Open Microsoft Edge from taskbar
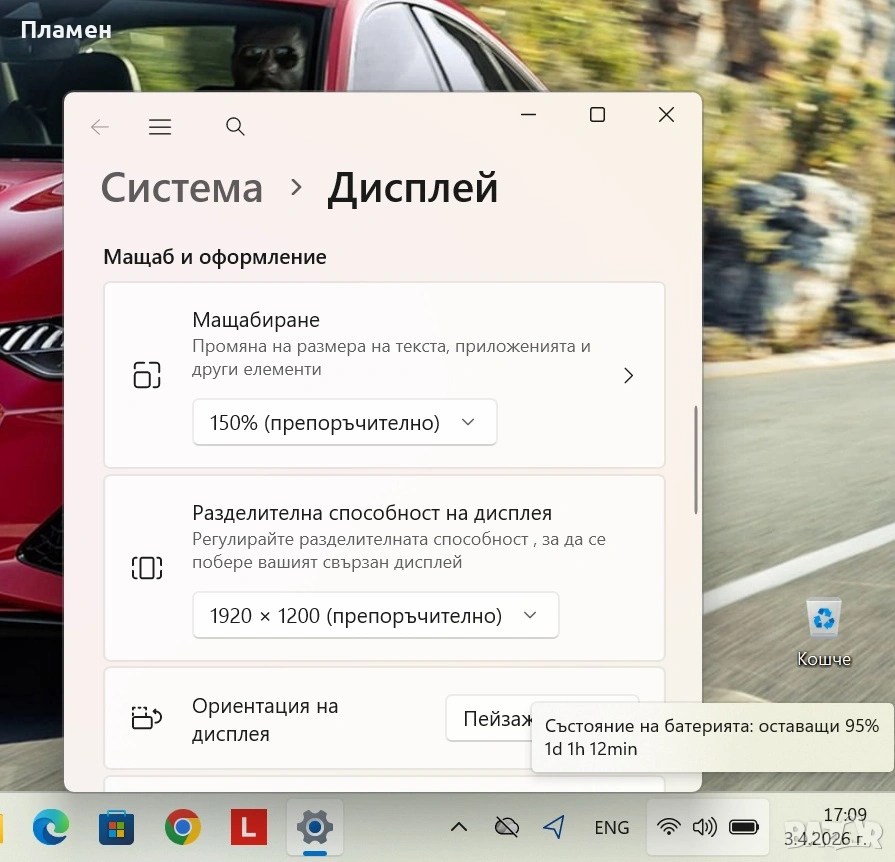 50,827
